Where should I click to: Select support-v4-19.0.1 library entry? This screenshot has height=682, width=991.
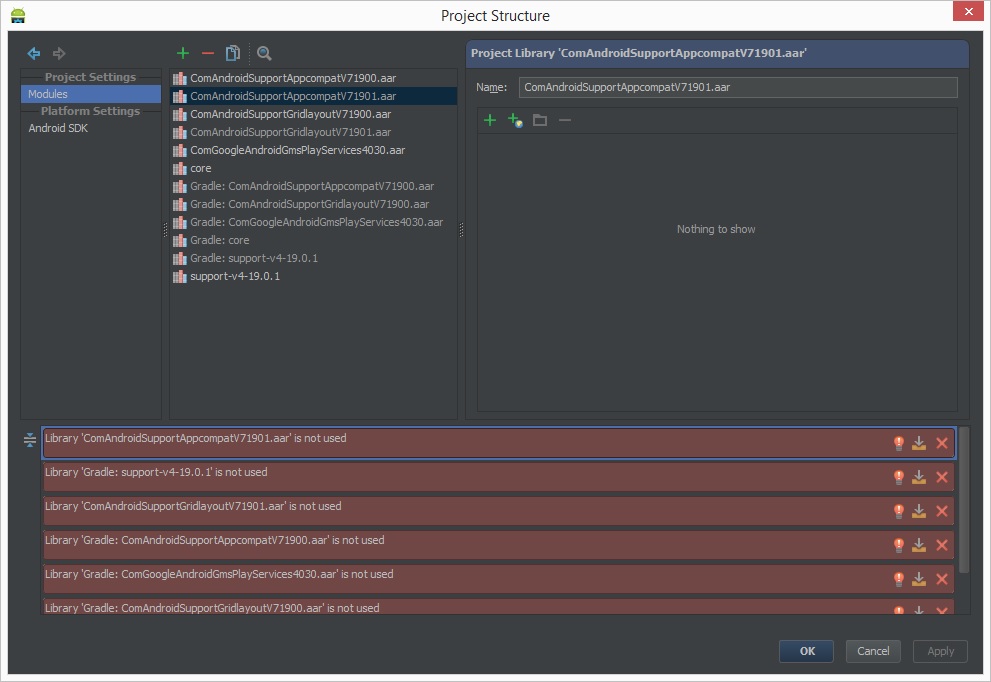pos(313,276)
